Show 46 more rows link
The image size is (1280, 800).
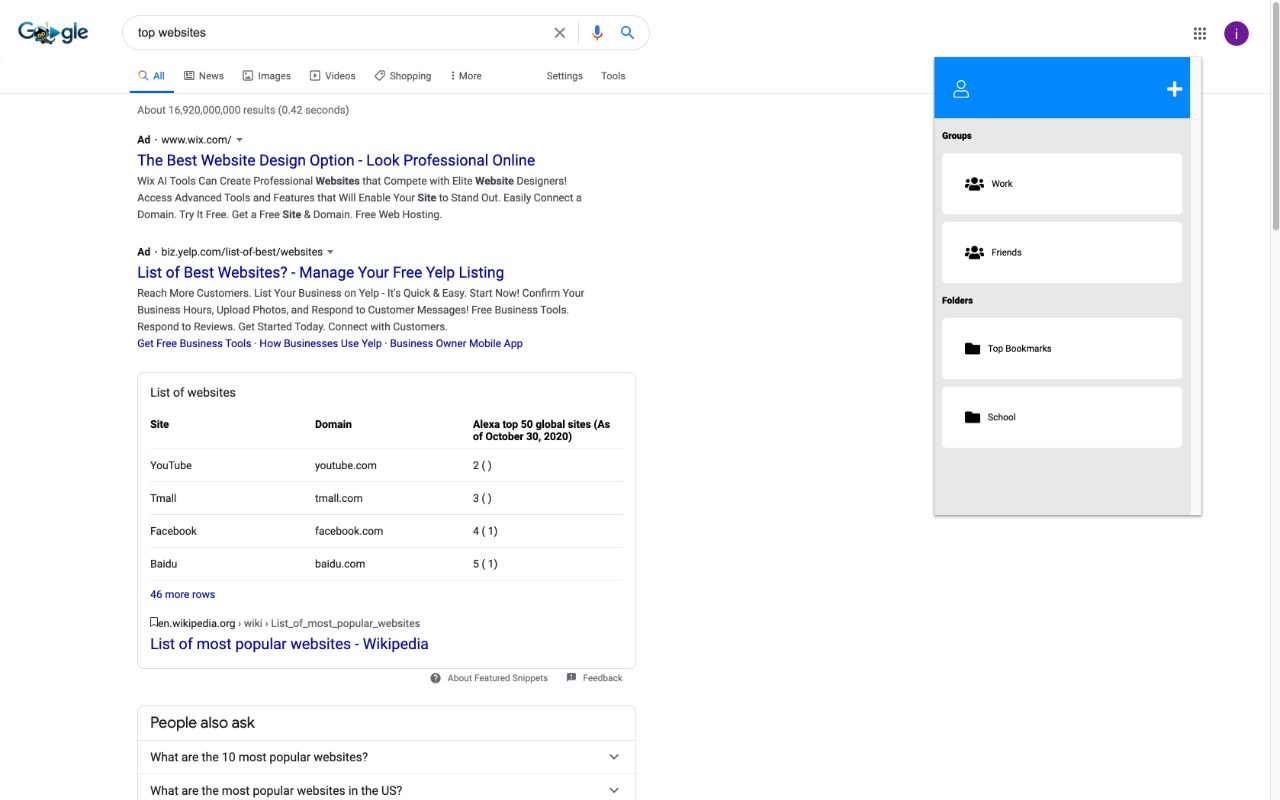[x=182, y=594]
